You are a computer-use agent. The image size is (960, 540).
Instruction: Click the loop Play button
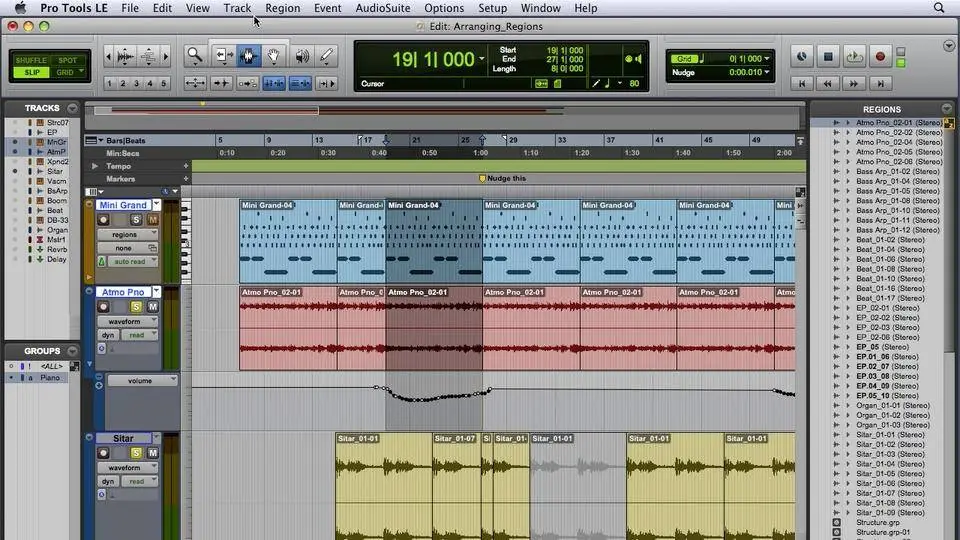point(854,56)
